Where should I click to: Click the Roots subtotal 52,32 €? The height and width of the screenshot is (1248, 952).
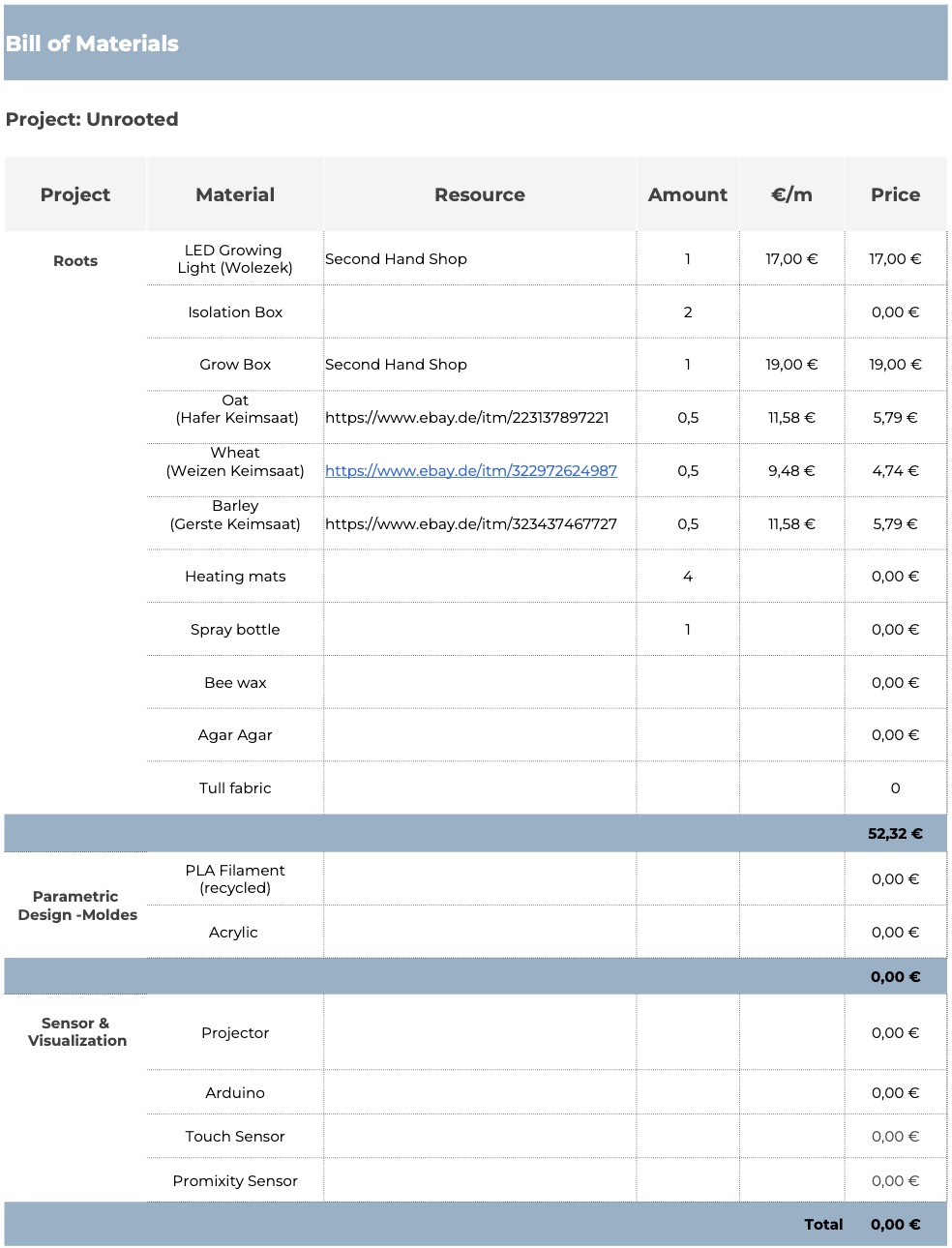click(895, 834)
